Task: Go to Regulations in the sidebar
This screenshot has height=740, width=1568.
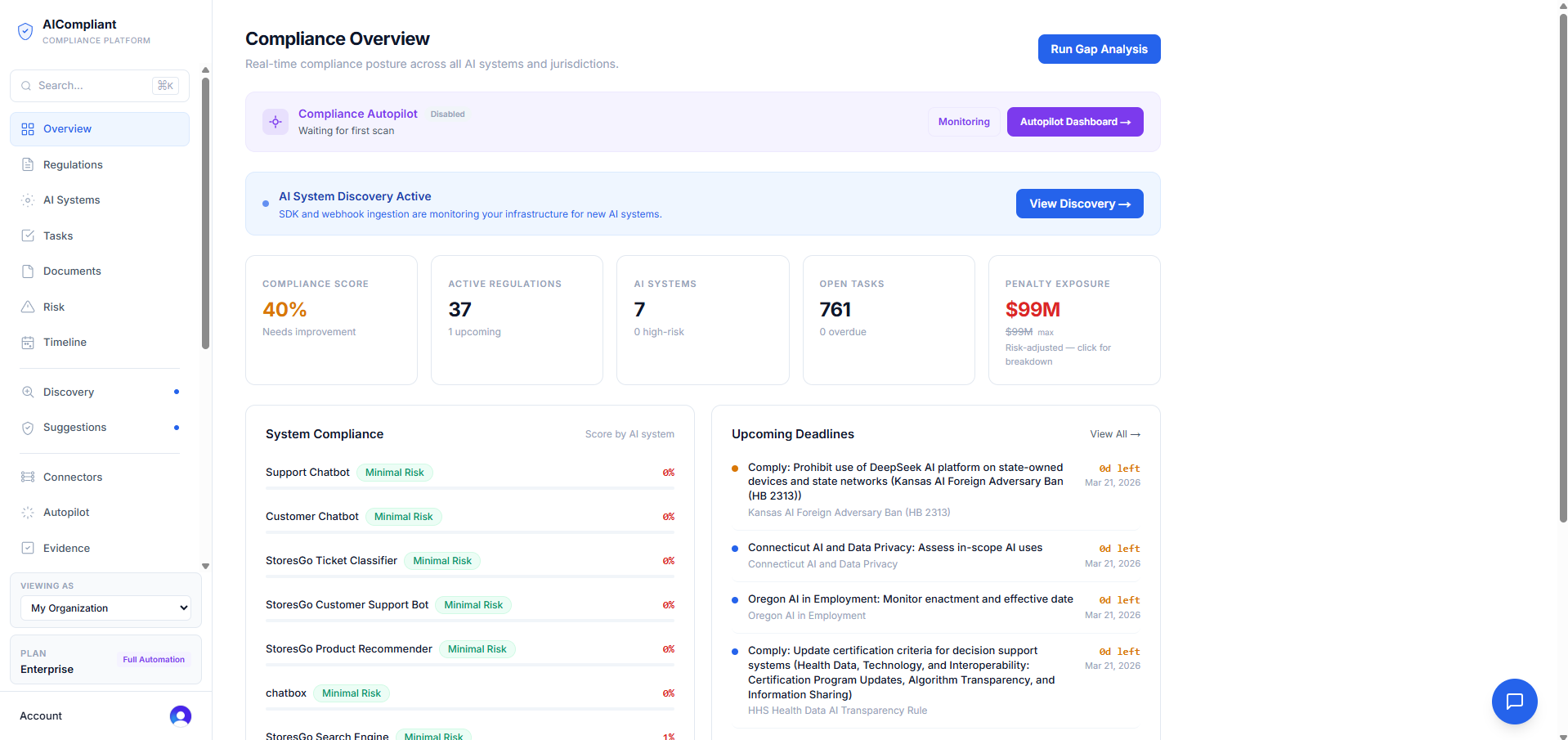Action: [100, 164]
